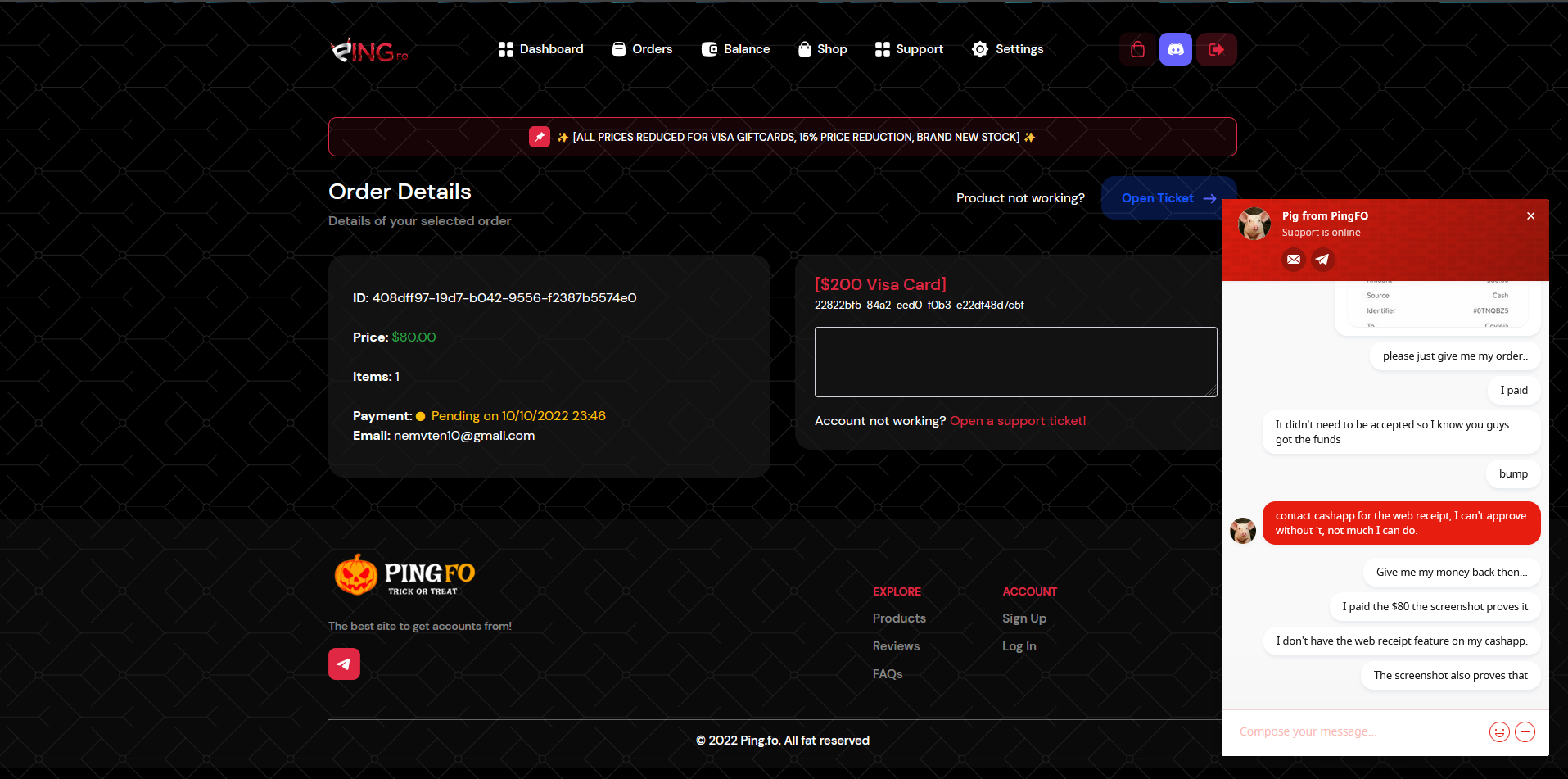Click the Telegram icon in chat header
Screen dimensions: 1568x779
(1322, 260)
